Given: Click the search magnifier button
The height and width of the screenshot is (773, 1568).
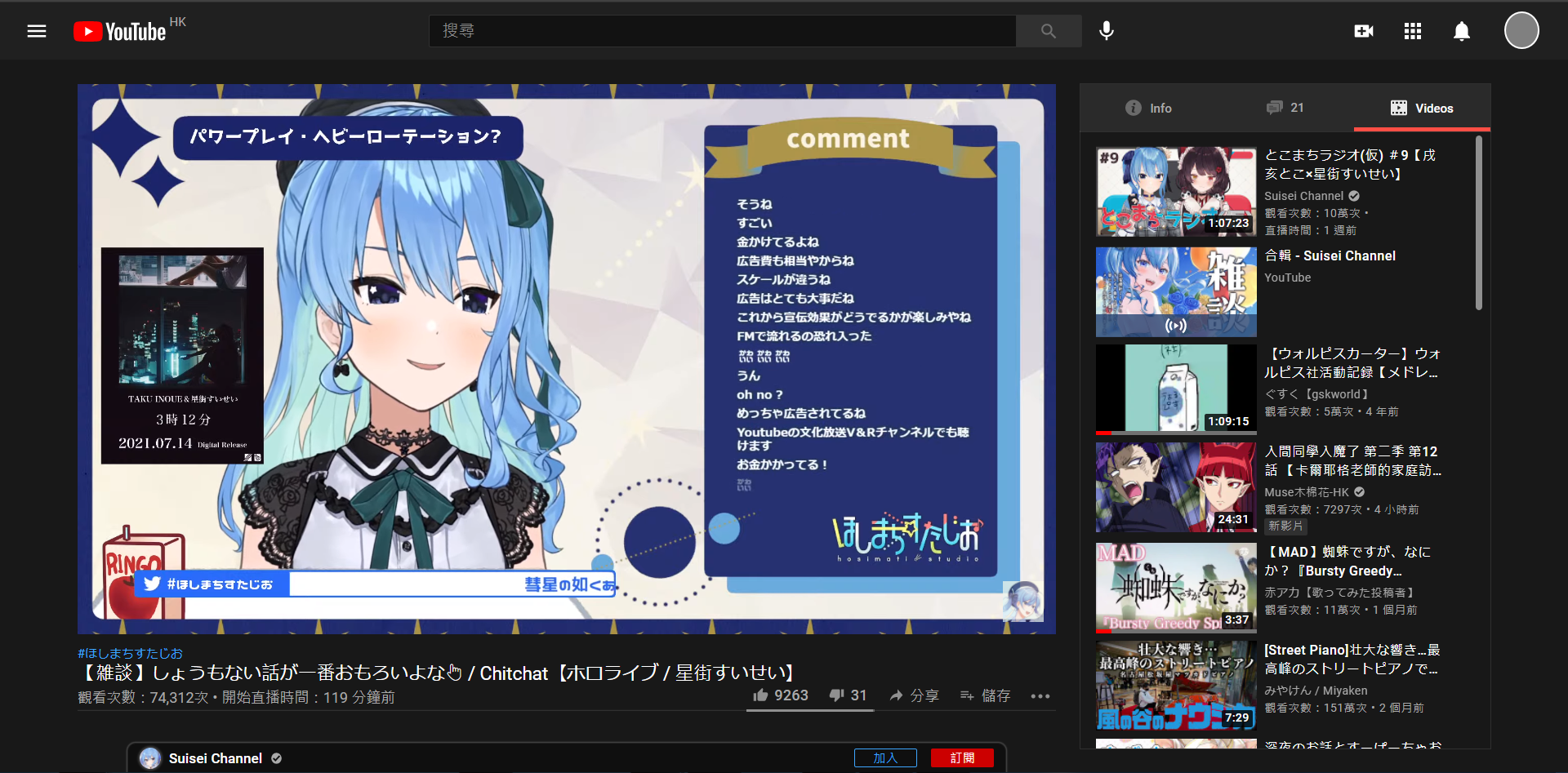Looking at the screenshot, I should click(x=1049, y=31).
